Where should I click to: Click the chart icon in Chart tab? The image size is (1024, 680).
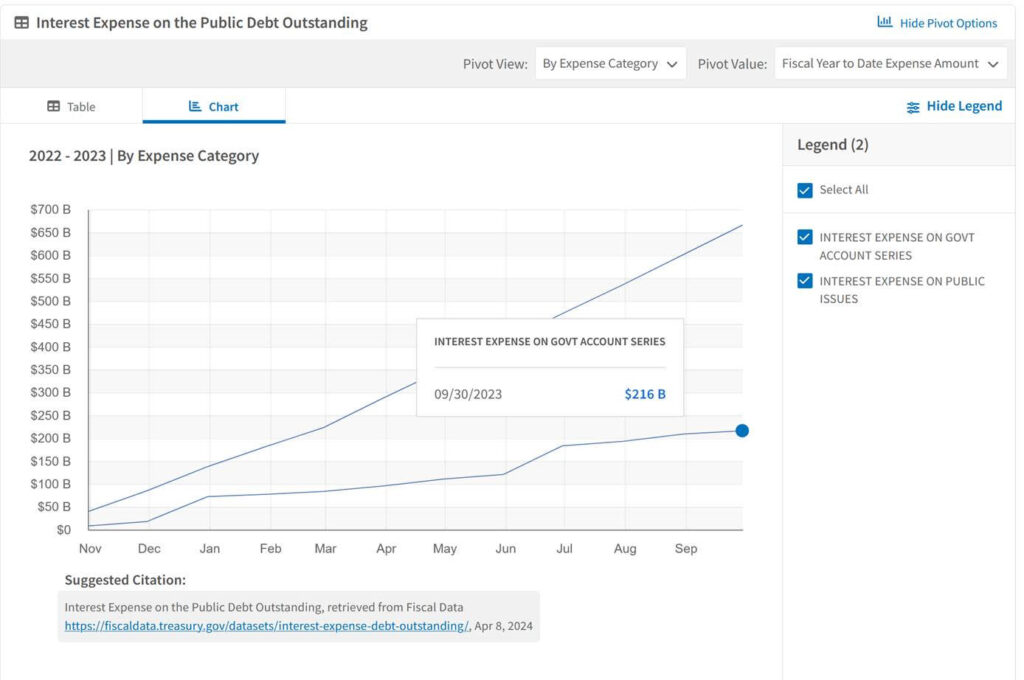(x=195, y=107)
